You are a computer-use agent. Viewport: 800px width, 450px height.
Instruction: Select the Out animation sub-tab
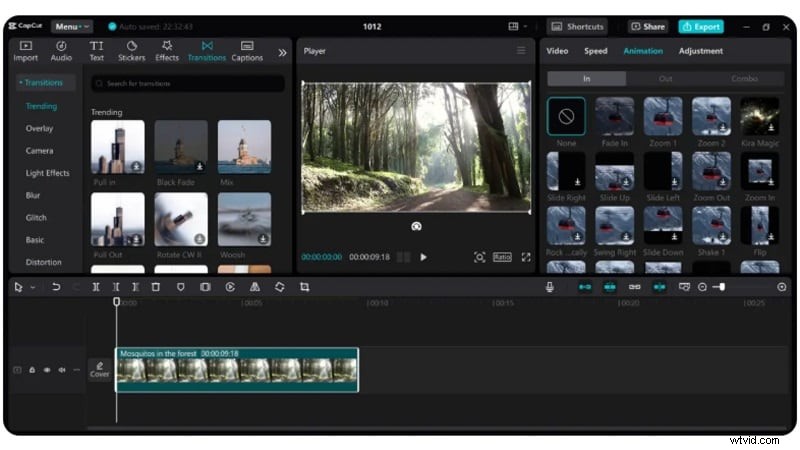click(x=665, y=79)
